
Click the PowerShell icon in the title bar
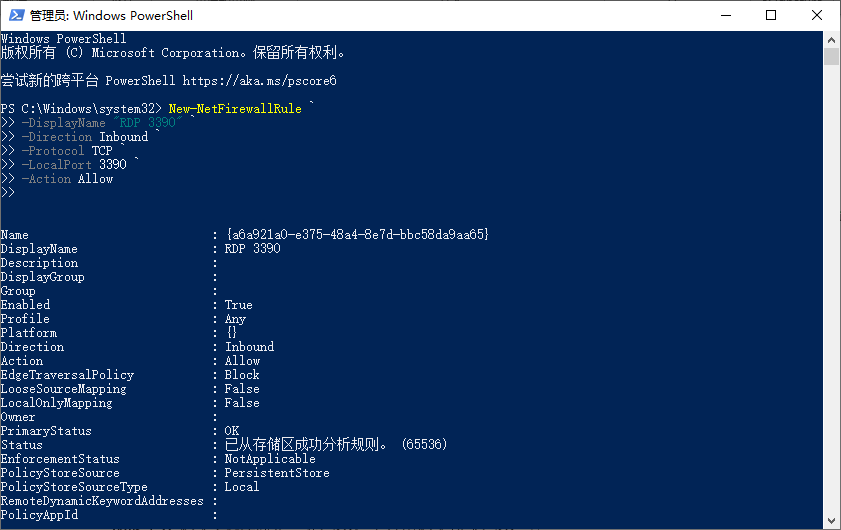[x=16, y=15]
